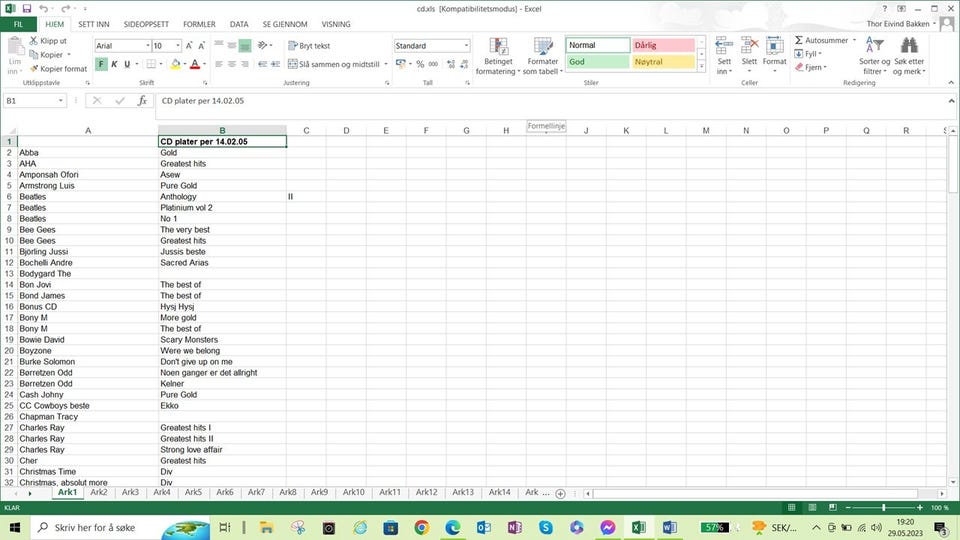
Task: Open the Standard number format dropdown
Action: point(466,46)
